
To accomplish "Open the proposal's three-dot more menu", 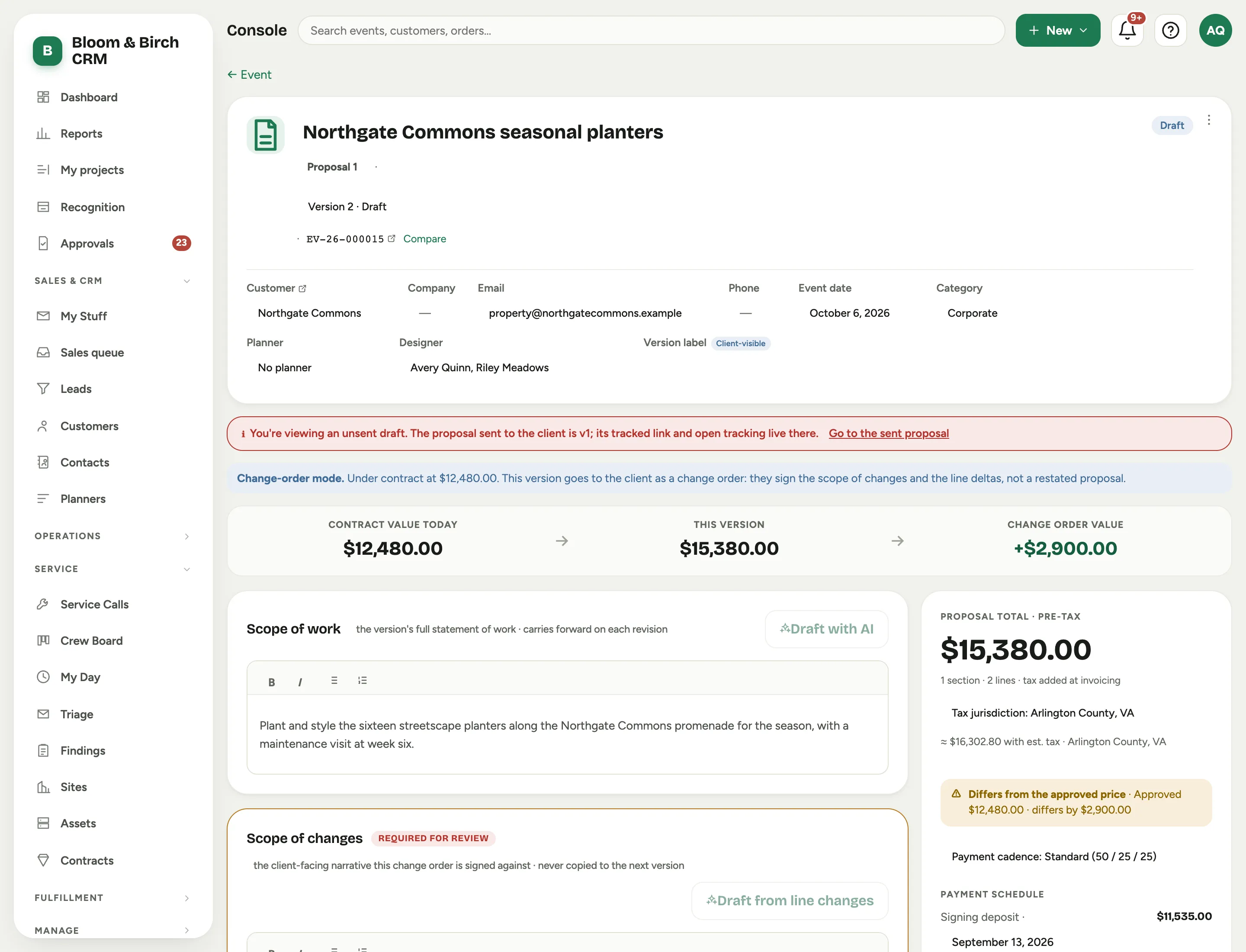I will tap(1209, 120).
